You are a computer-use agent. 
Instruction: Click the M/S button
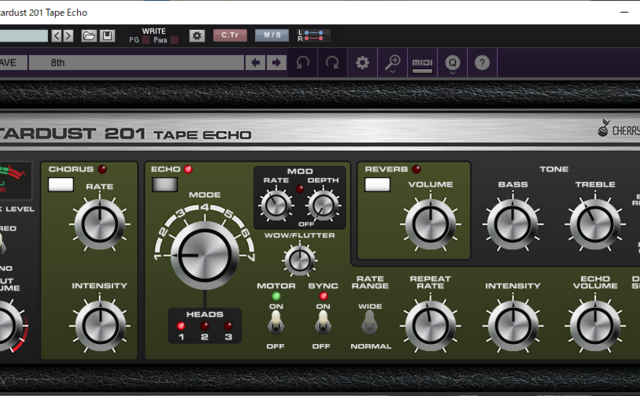[x=272, y=36]
